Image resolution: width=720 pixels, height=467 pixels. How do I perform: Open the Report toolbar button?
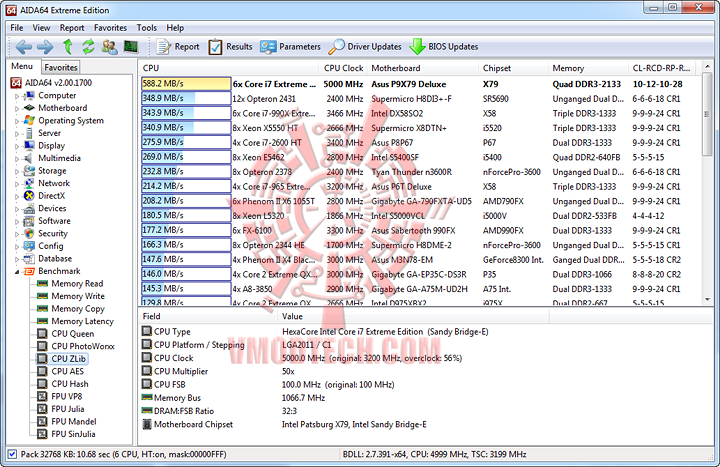click(178, 47)
